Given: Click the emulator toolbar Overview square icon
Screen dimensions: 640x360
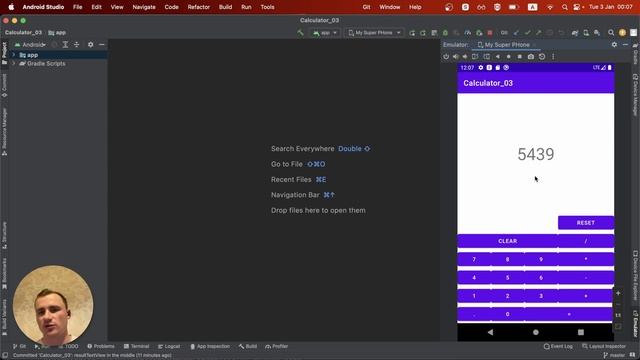Looking at the screenshot, I should (x=520, y=57).
